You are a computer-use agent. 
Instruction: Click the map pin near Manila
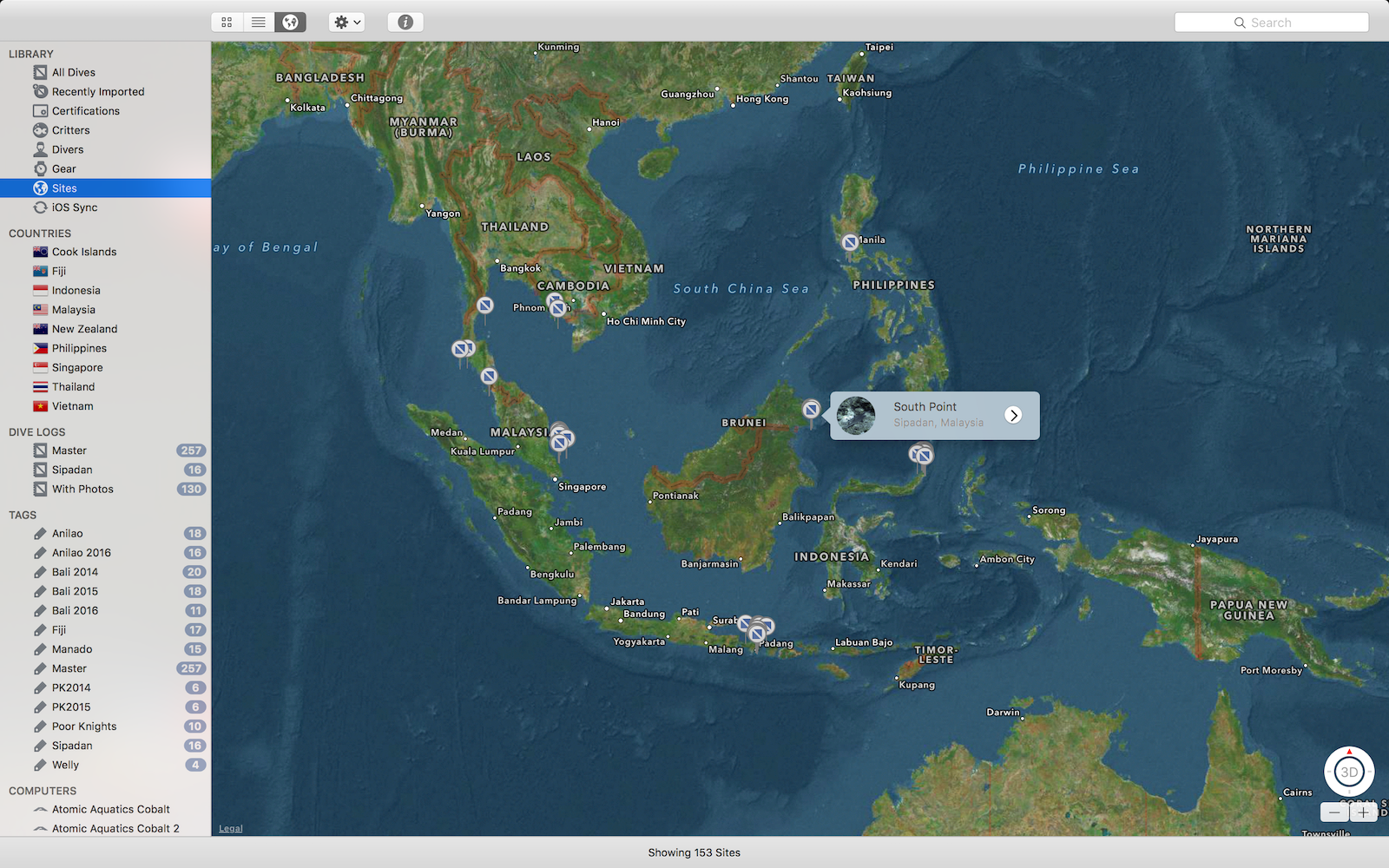[850, 242]
